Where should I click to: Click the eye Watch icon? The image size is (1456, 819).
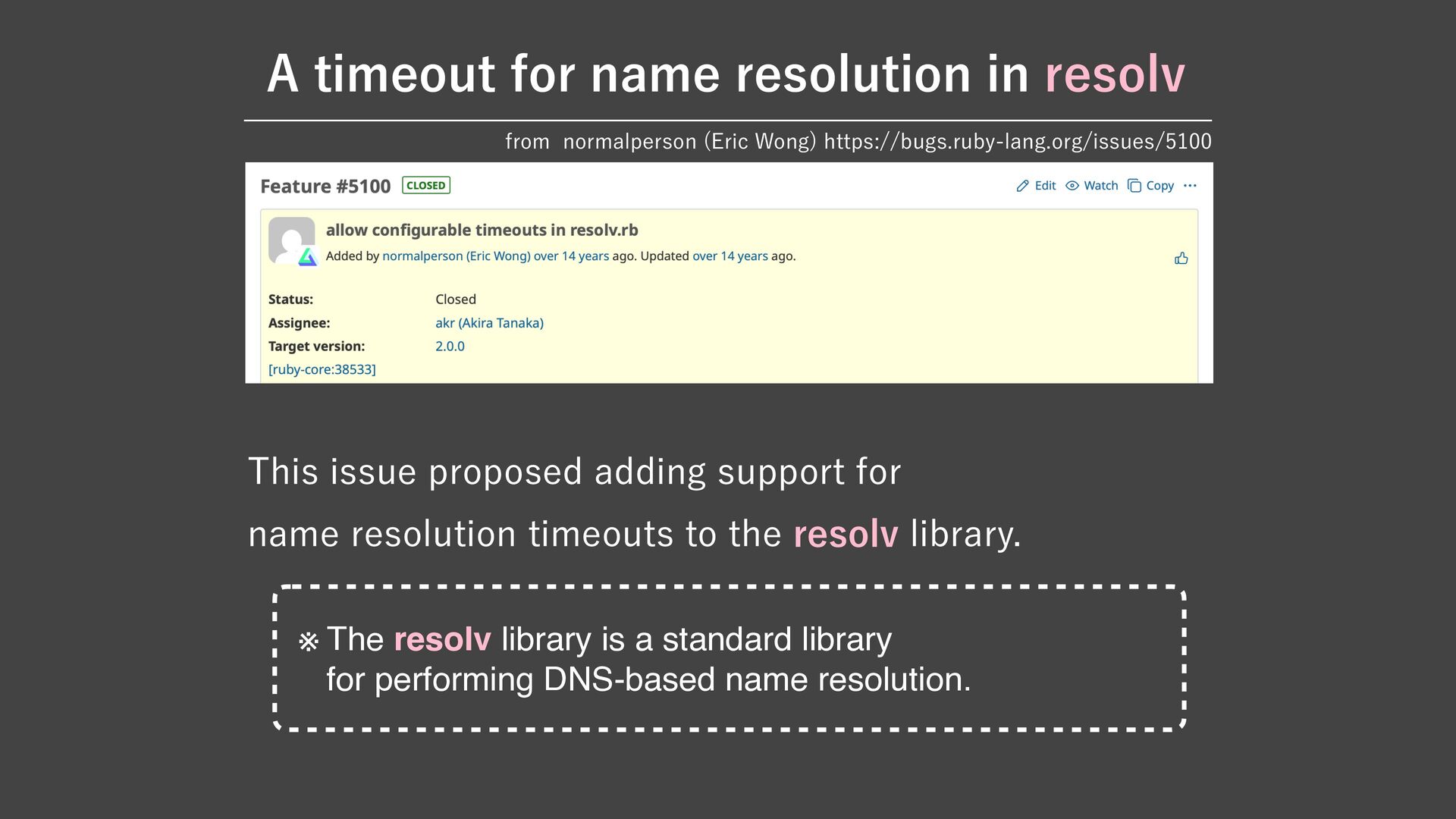[1072, 186]
